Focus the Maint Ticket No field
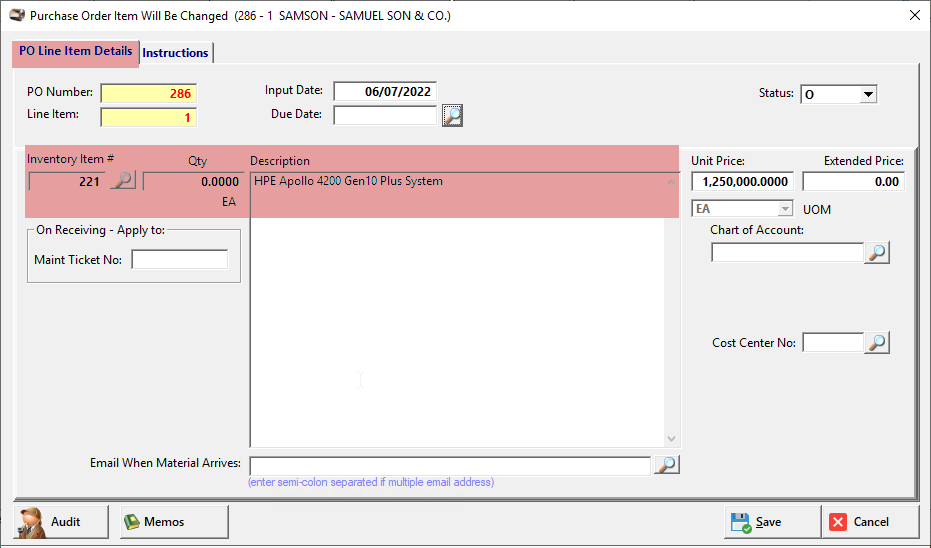The image size is (931, 548). tap(180, 259)
